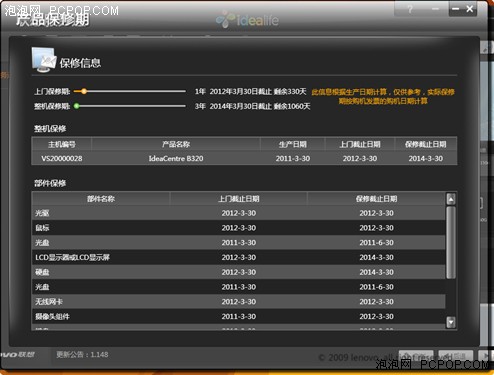Click 上门截止日期 header in parts table

(239, 199)
